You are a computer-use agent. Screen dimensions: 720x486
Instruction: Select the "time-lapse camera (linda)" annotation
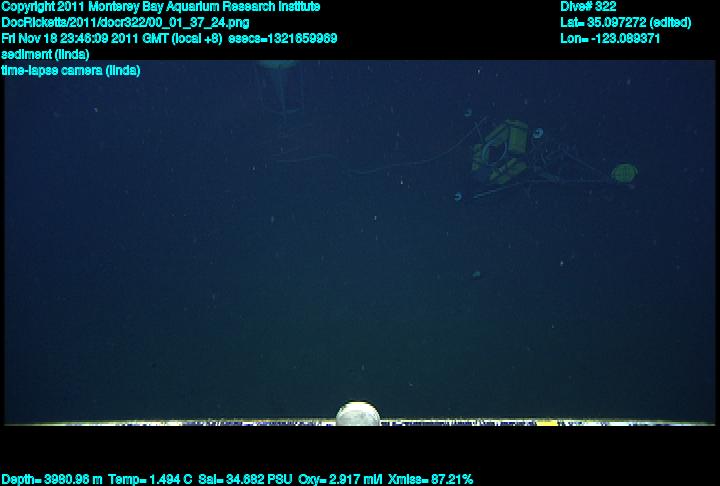coord(71,70)
